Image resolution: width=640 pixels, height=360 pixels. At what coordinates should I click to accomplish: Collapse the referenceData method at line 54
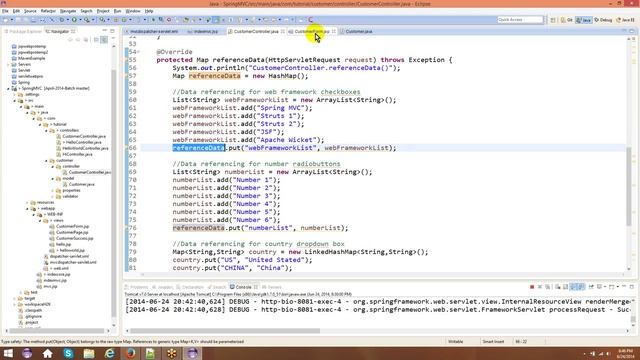click(x=138, y=52)
